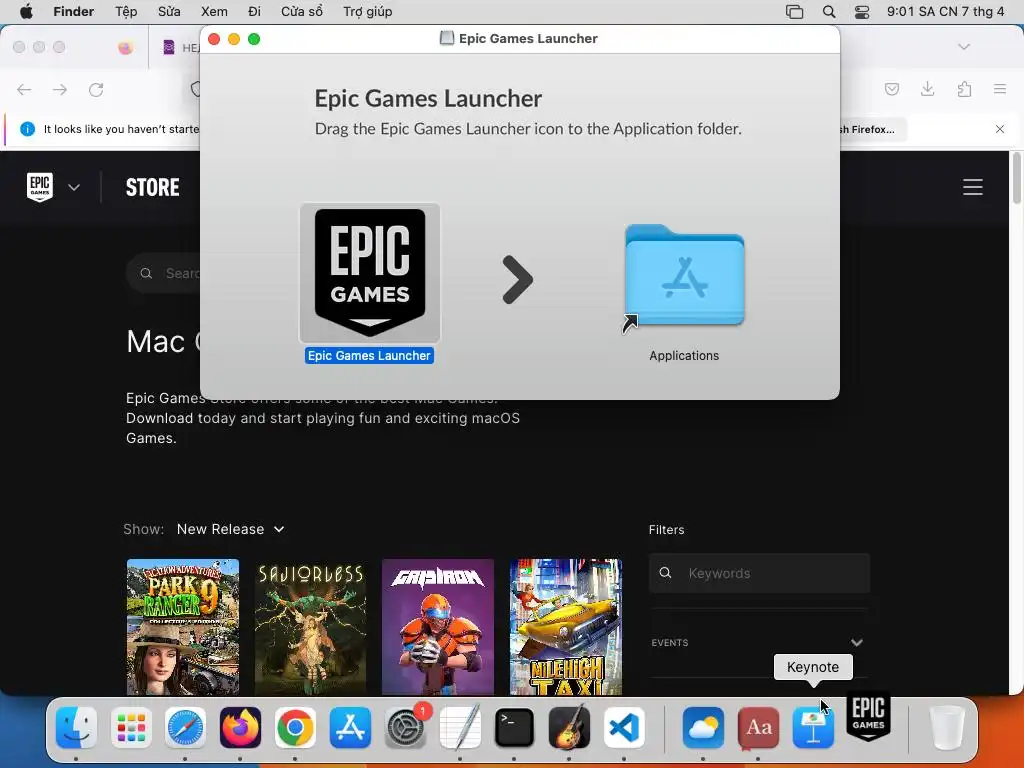Image resolution: width=1024 pixels, height=768 pixels.
Task: Open Visual Studio Code from the Dock
Action: click(x=624, y=728)
